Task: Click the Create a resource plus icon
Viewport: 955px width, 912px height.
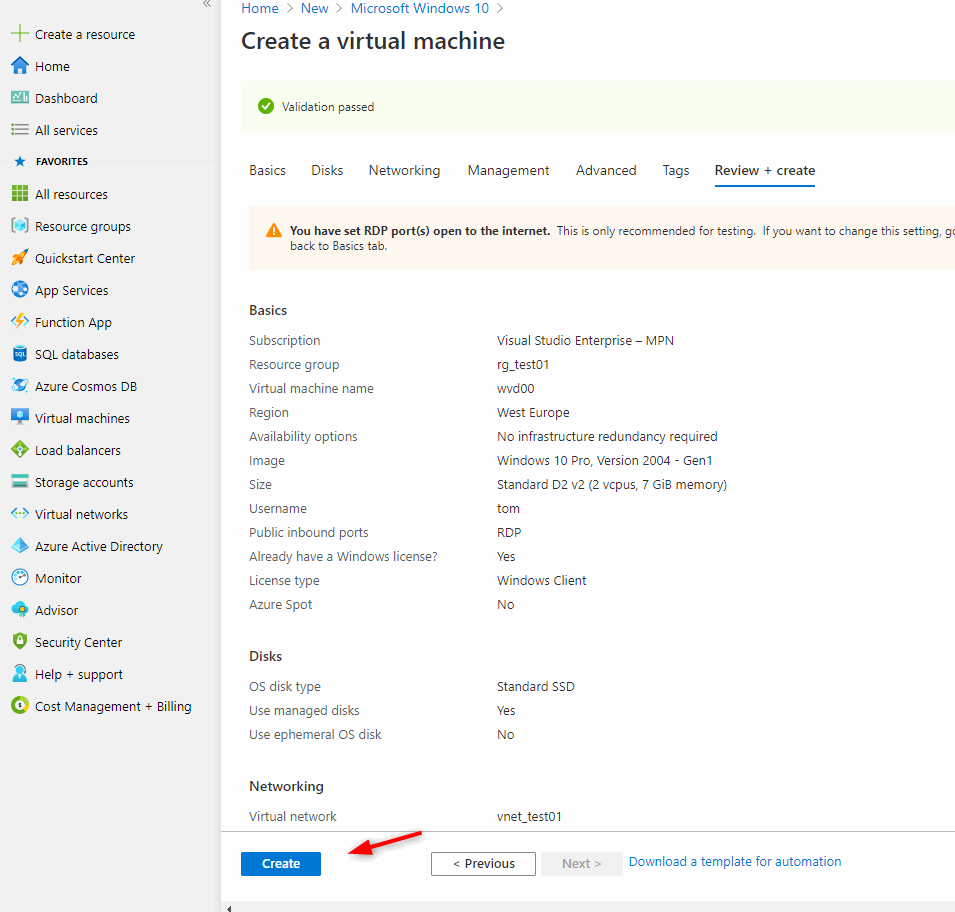Action: (19, 34)
